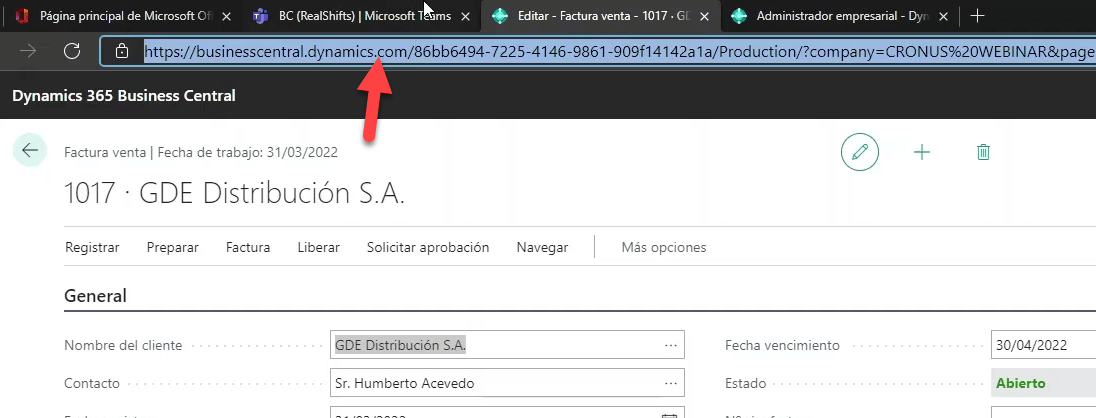This screenshot has height=418, width=1096.
Task: Close the Editar - Factura venta tab
Action: [x=705, y=16]
